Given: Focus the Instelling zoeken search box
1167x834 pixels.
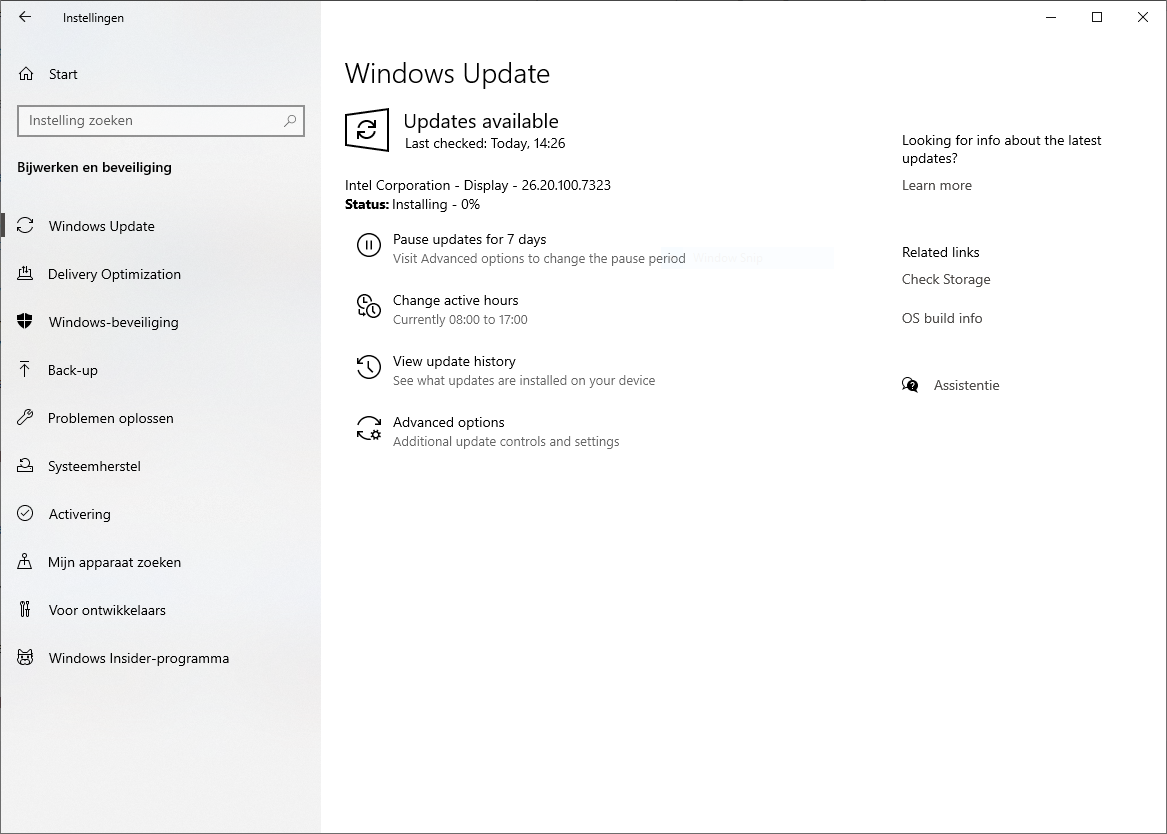Looking at the screenshot, I should [x=161, y=121].
